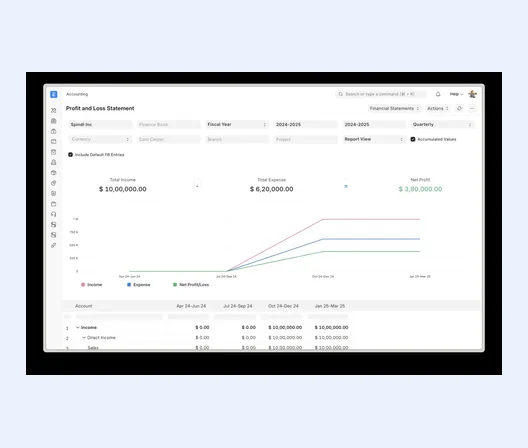Screen dimensions: 528x448
Task: Open notifications bell icon
Action: tap(438, 94)
